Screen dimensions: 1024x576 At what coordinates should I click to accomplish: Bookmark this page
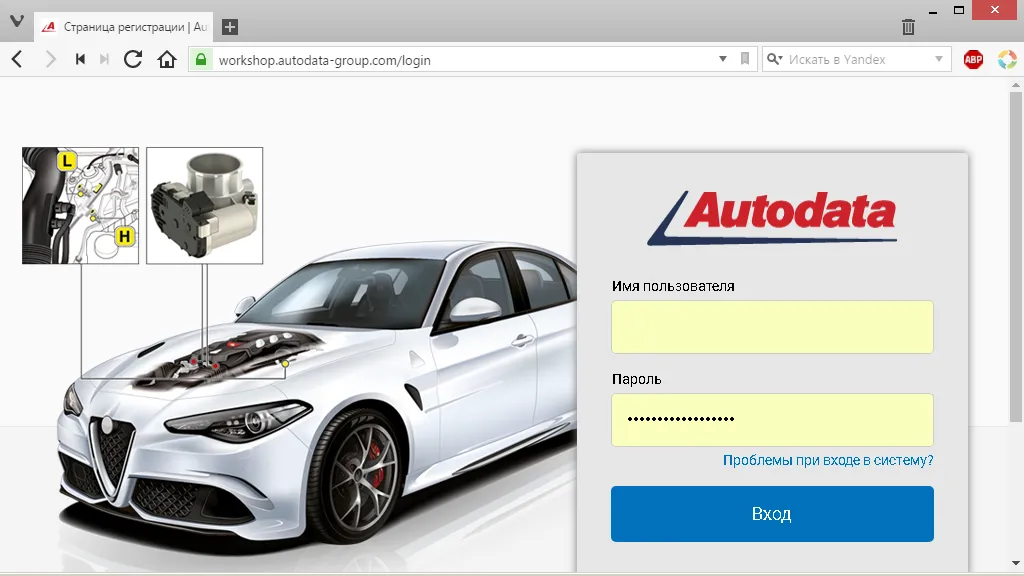pyautogui.click(x=744, y=59)
